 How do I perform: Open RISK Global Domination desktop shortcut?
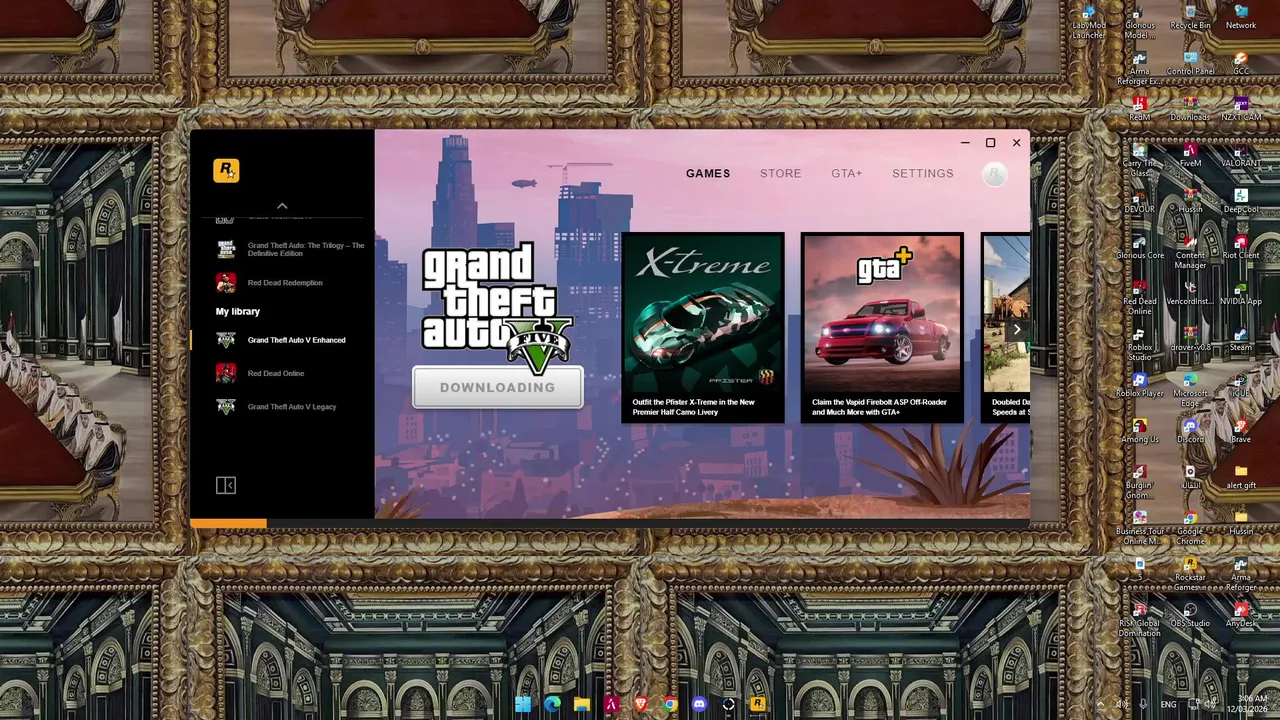click(1139, 620)
